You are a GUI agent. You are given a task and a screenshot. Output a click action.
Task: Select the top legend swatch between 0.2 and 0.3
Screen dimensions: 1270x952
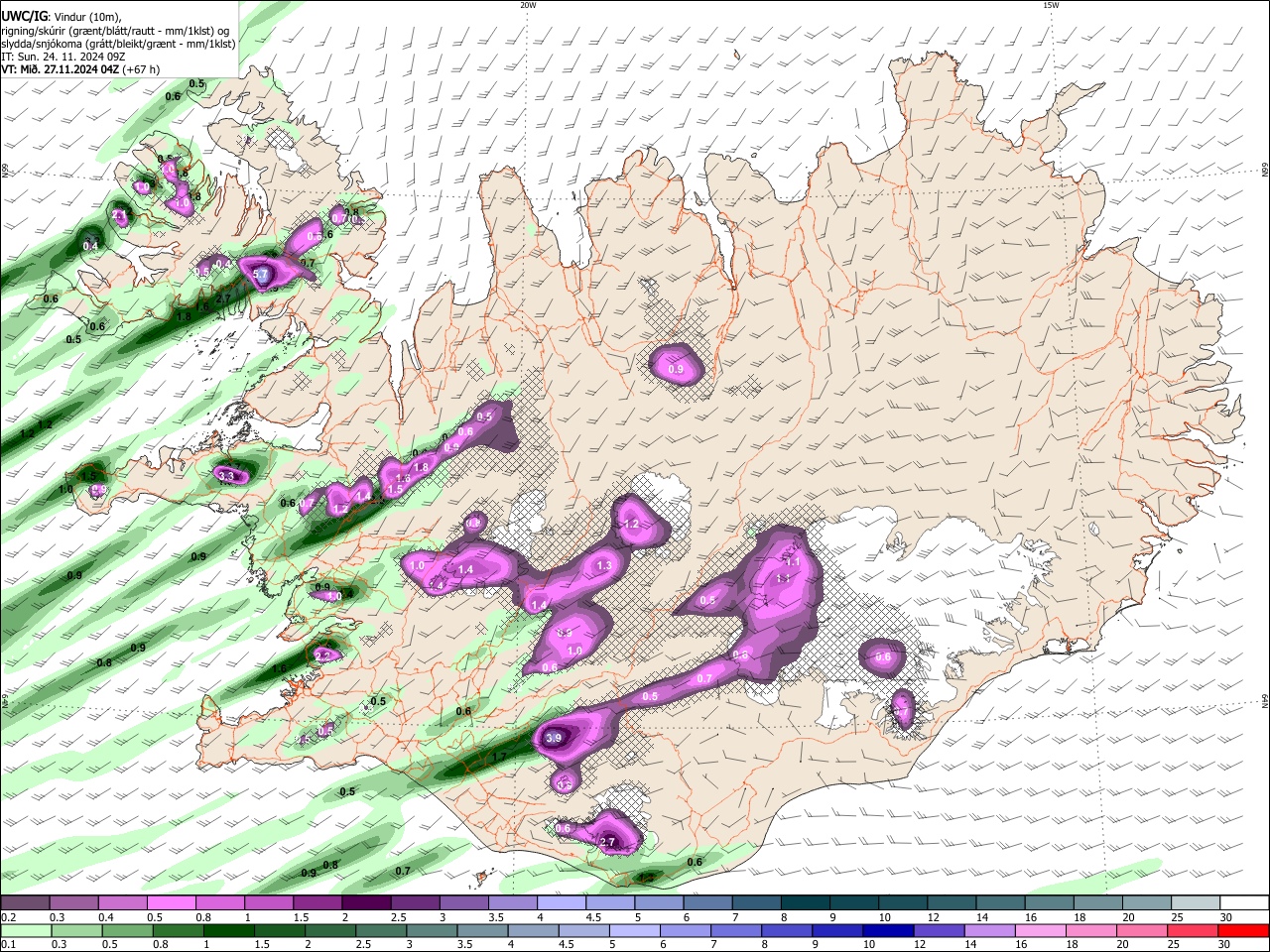tap(25, 903)
